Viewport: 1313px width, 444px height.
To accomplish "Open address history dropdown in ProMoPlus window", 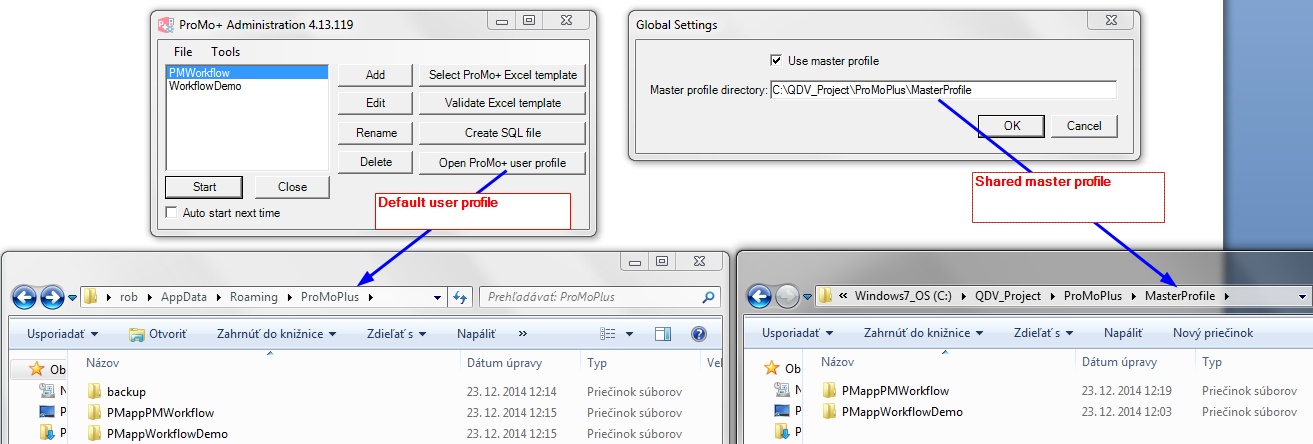I will point(438,297).
